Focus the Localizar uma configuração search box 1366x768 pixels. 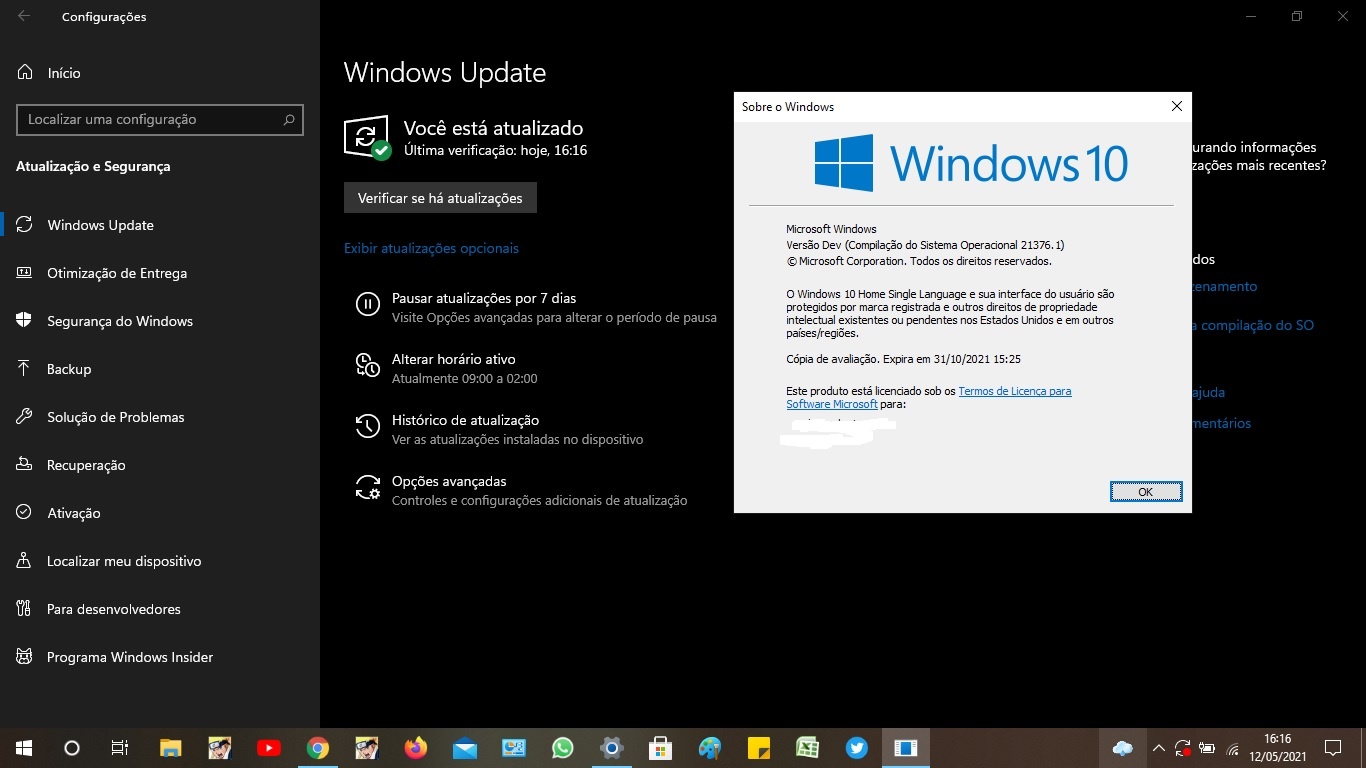(x=160, y=119)
